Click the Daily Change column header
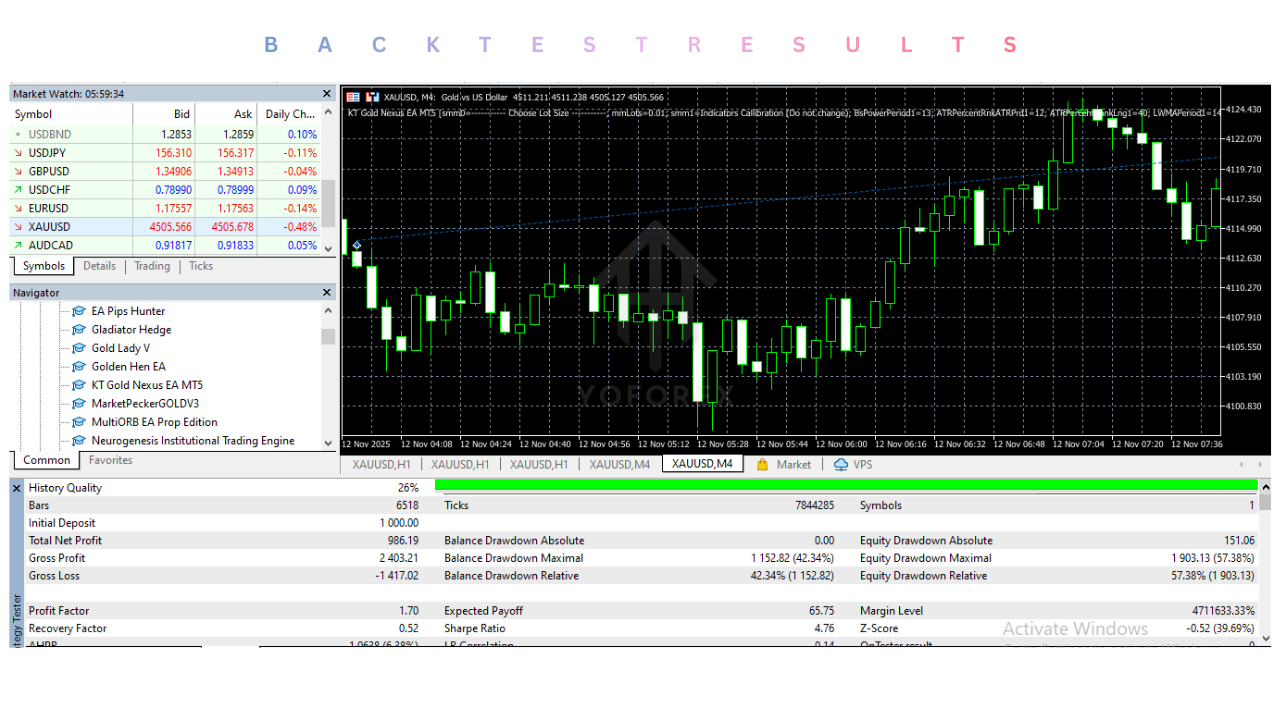The width and height of the screenshot is (1280, 720). (x=290, y=114)
